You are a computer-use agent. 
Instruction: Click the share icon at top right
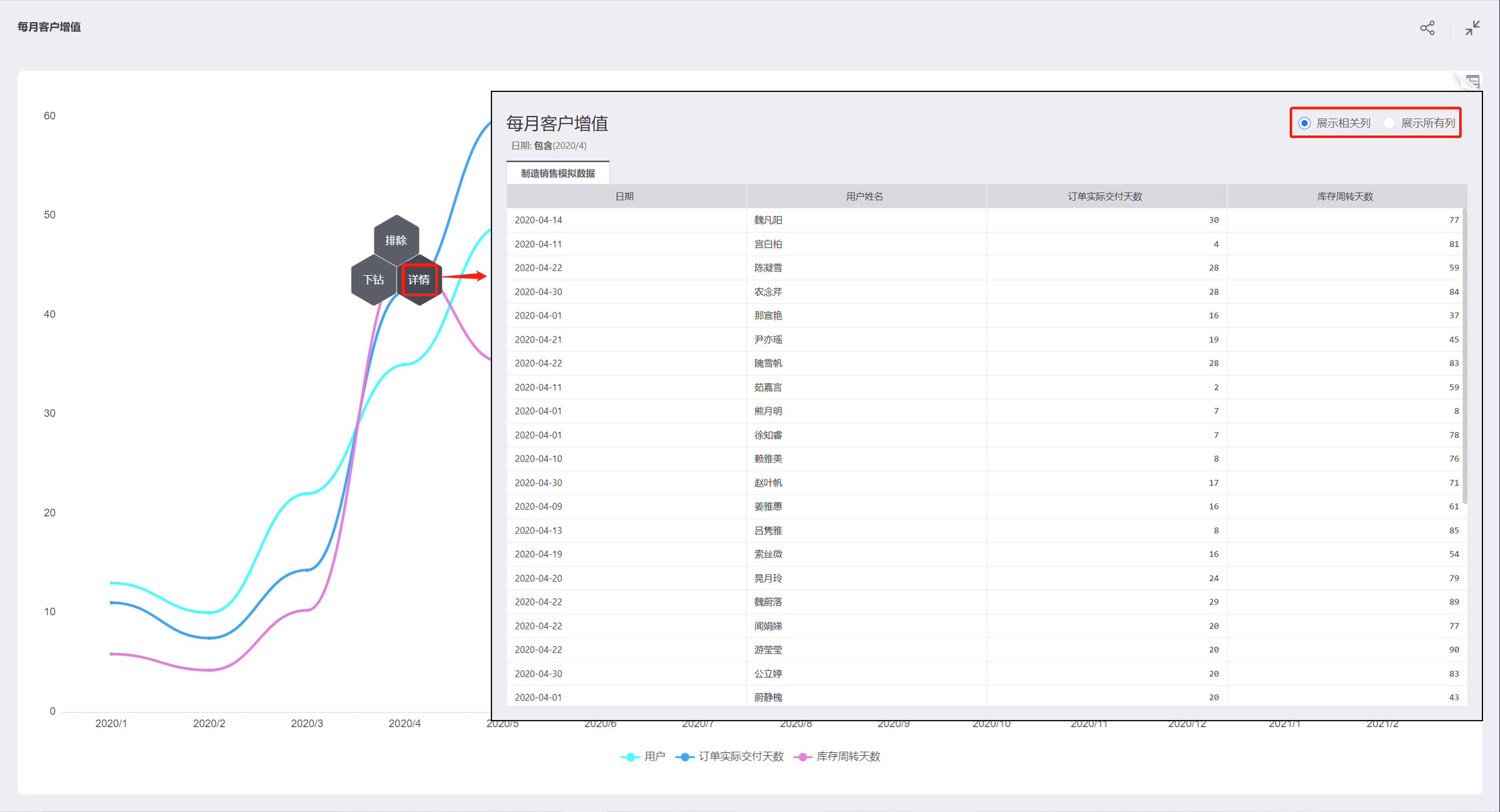[1427, 28]
